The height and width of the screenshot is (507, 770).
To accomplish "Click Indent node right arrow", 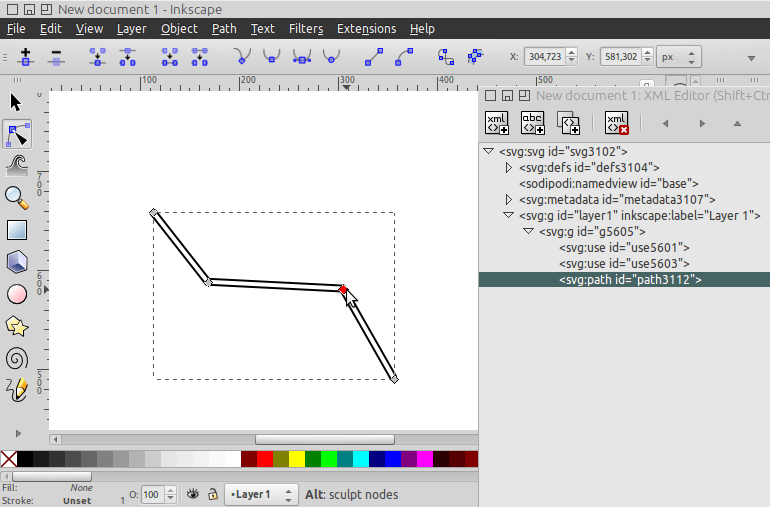I will [702, 123].
